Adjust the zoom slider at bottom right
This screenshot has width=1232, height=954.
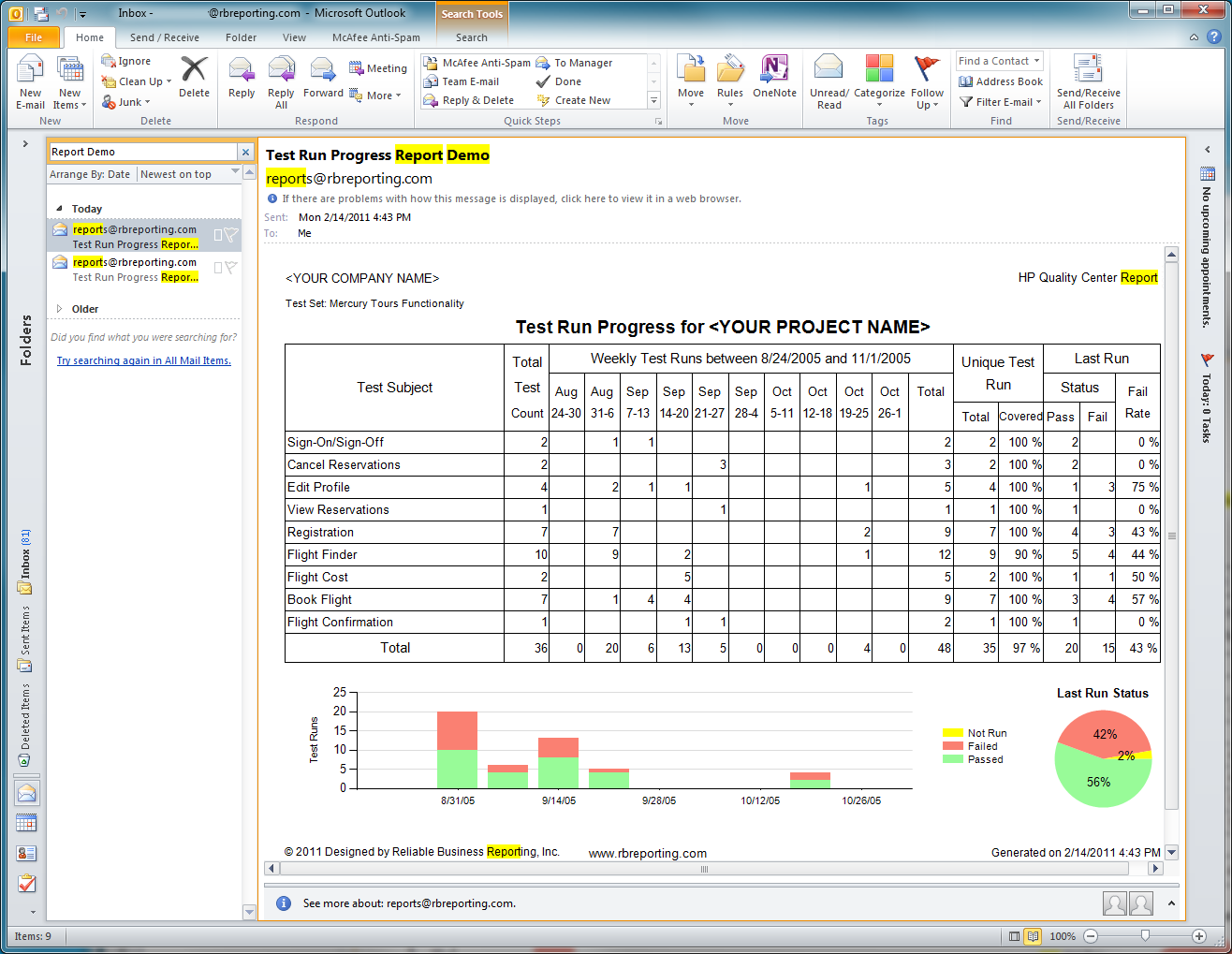(1144, 935)
